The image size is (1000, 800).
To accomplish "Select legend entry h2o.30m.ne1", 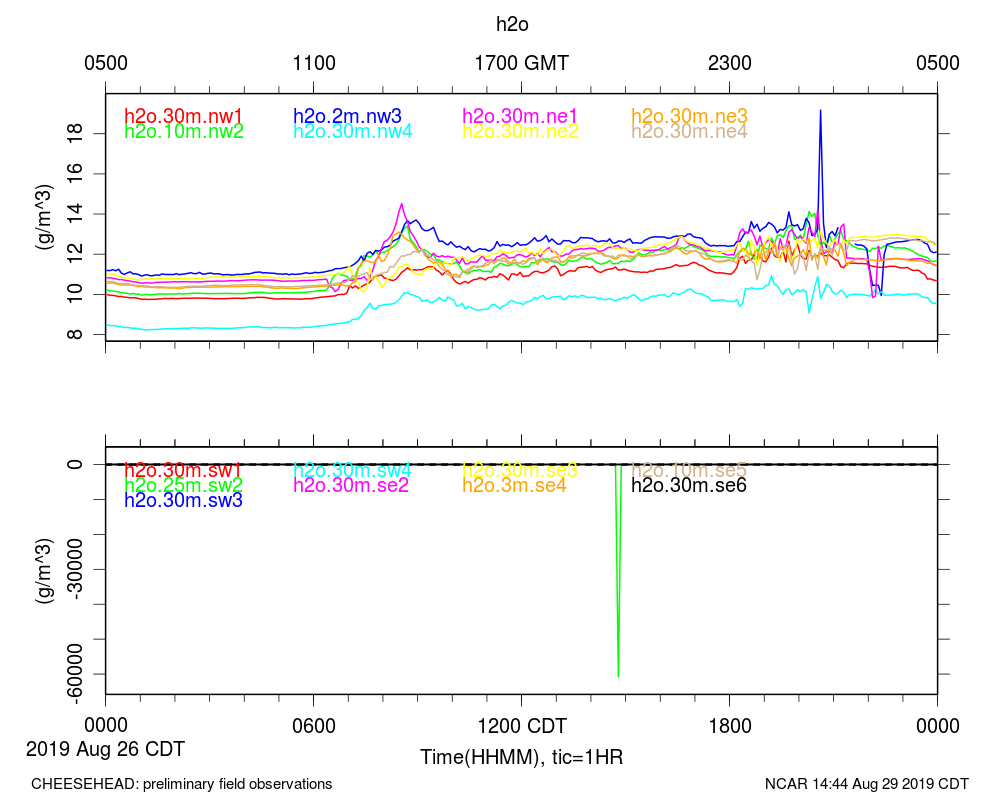I will pos(520,116).
